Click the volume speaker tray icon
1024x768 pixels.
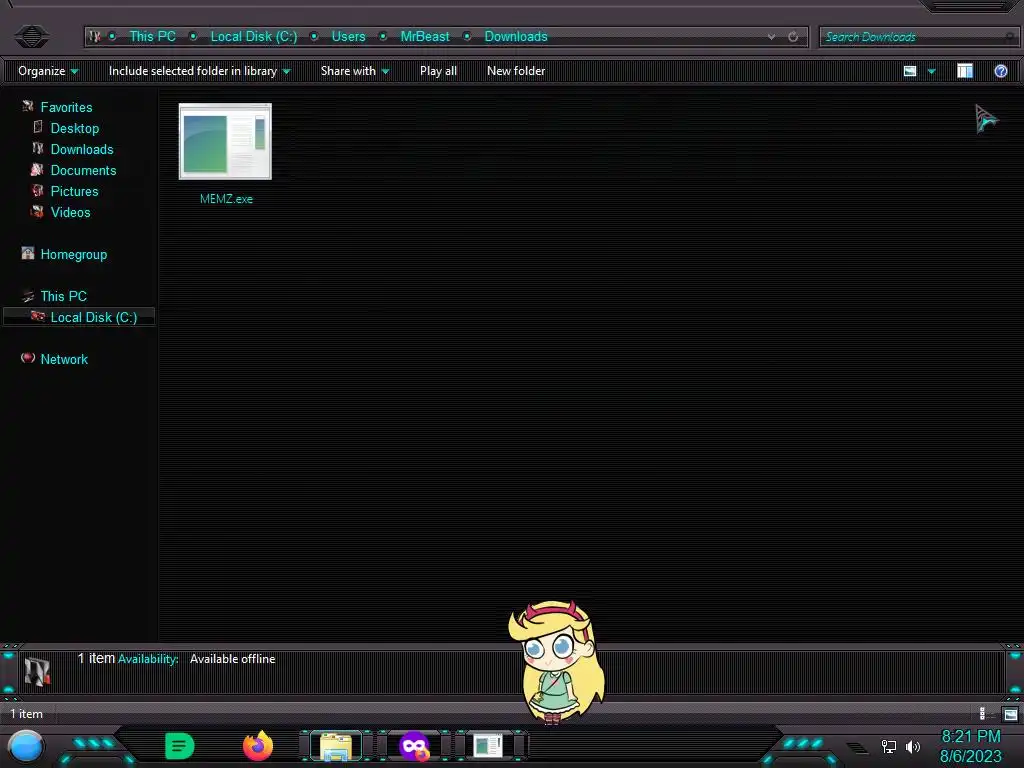[912, 746]
